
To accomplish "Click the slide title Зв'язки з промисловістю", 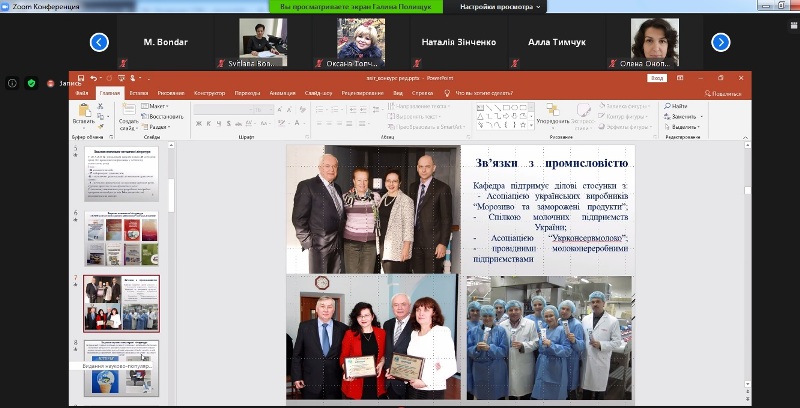I will click(552, 163).
